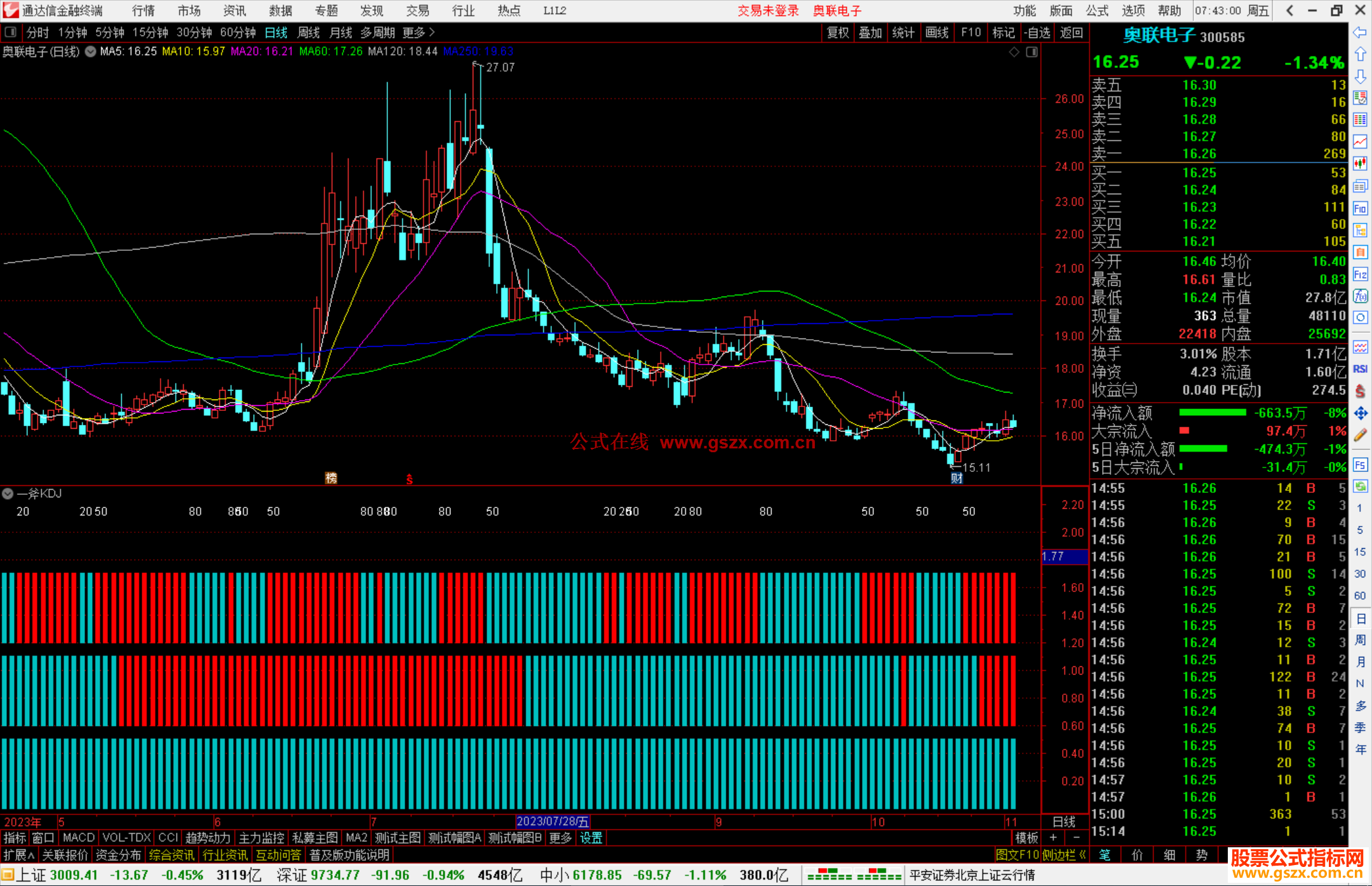Switch to the 周线 weekly tab
1372x886 pixels.
[309, 32]
